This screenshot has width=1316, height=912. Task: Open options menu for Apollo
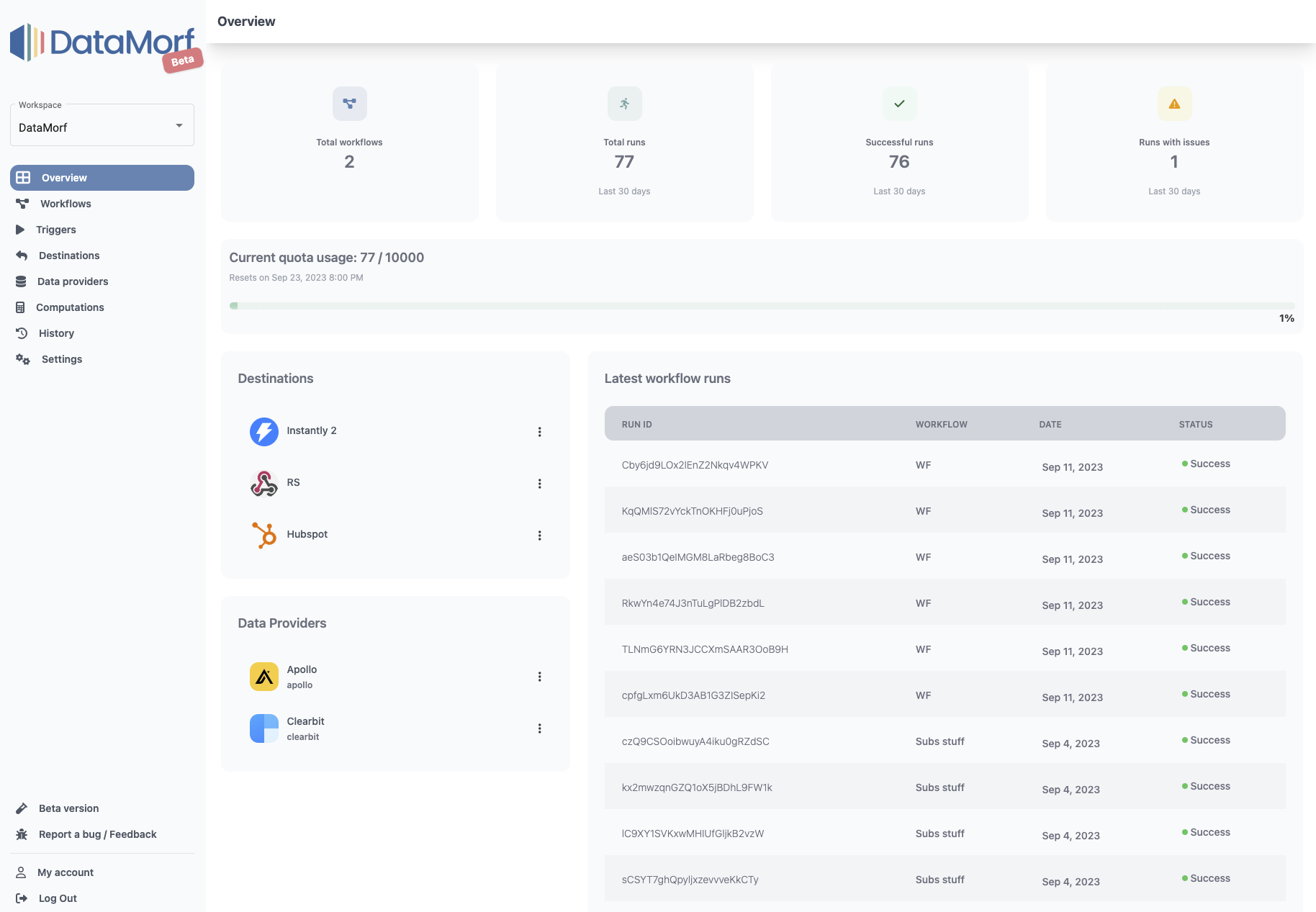540,677
